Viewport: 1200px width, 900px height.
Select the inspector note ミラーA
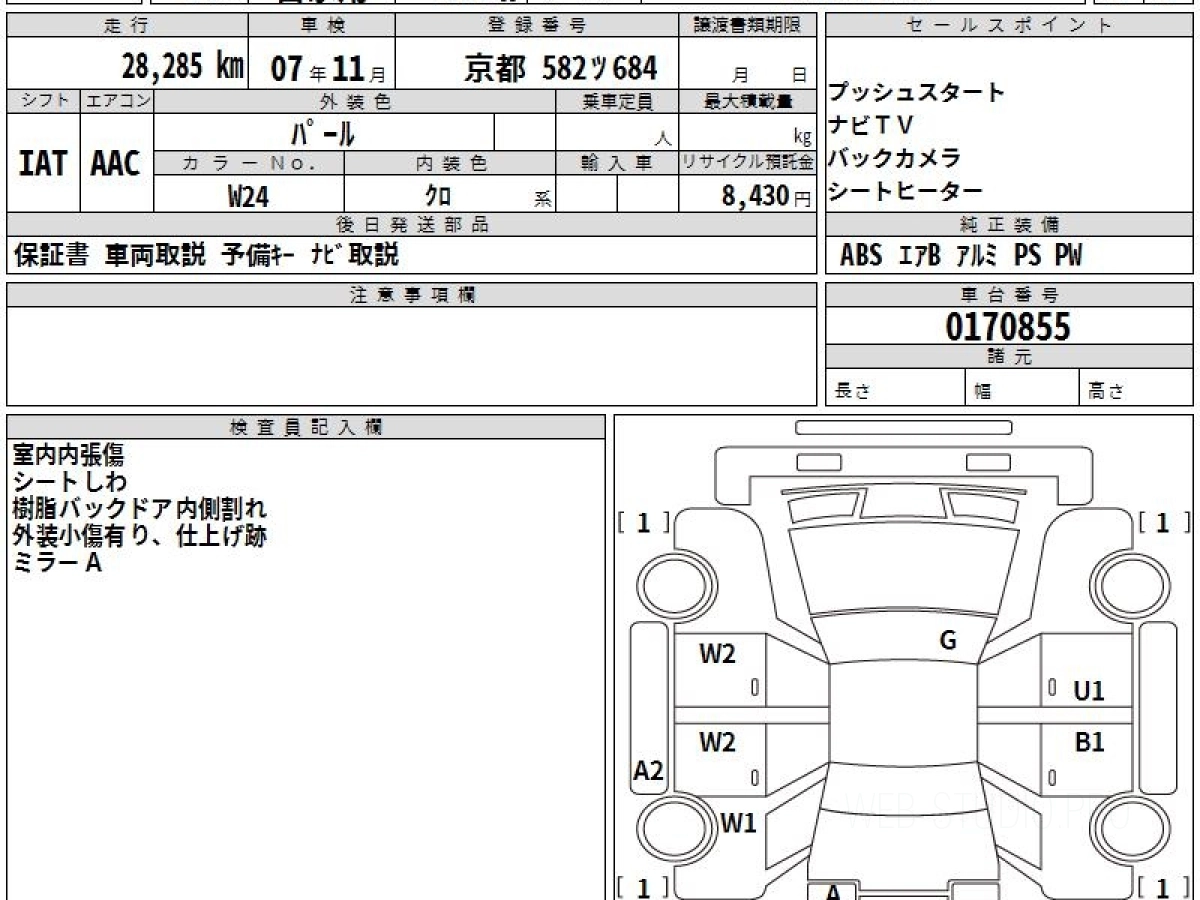57,563
